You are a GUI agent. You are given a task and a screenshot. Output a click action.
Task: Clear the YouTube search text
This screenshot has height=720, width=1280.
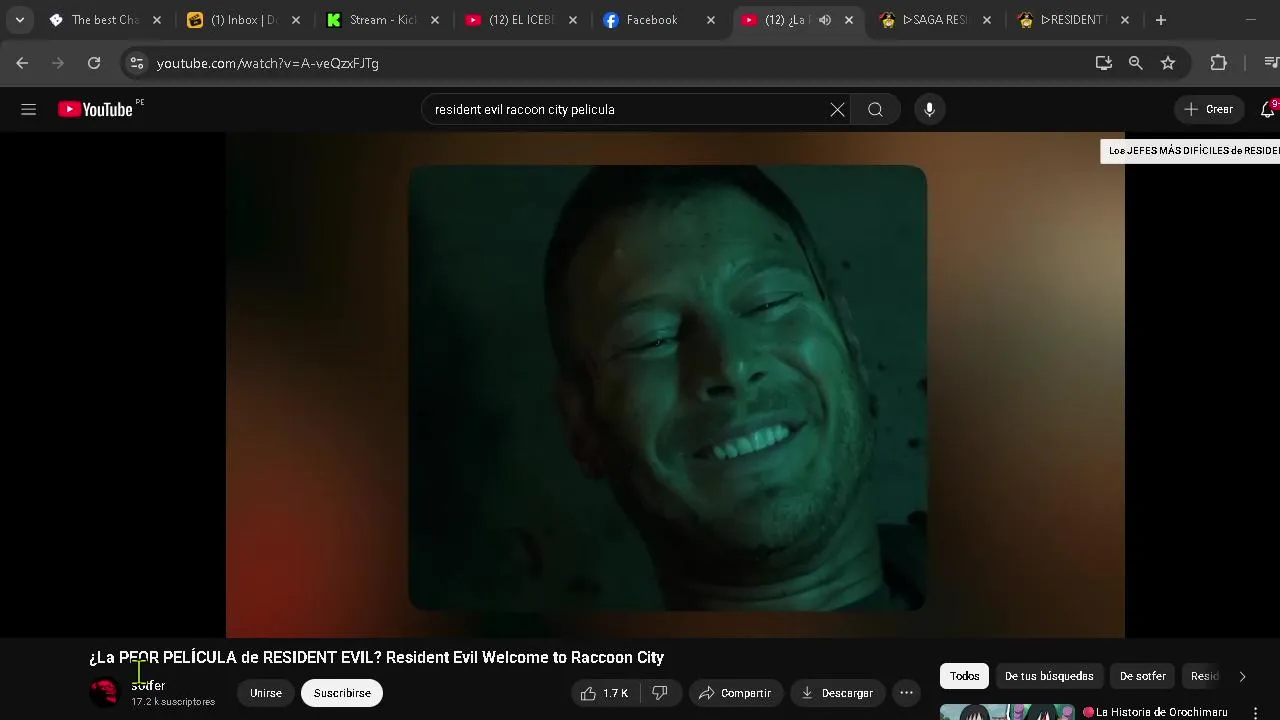[837, 109]
